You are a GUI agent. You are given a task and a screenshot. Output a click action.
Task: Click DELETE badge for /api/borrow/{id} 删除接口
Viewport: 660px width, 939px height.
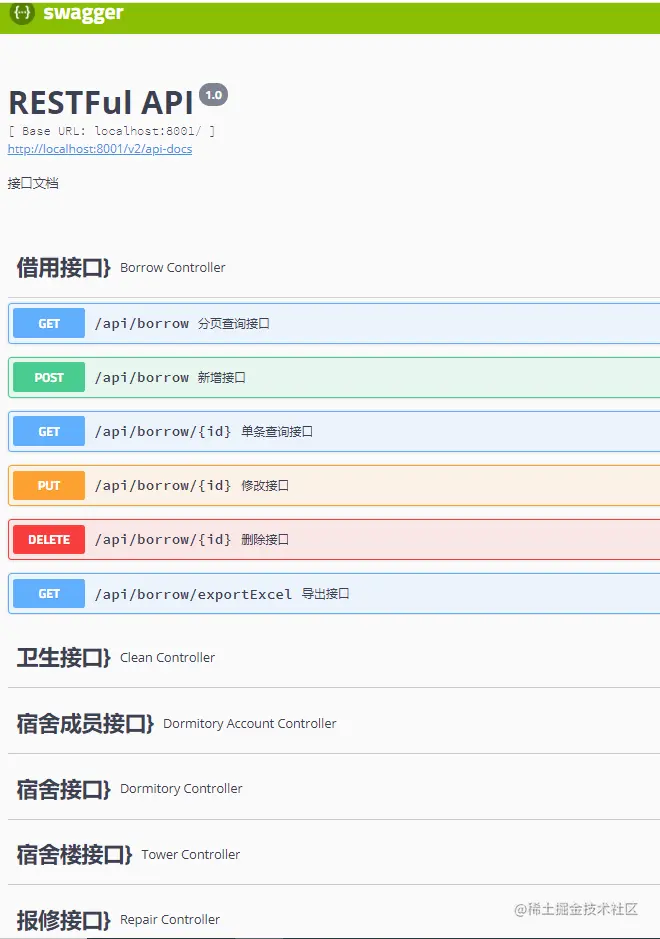49,540
